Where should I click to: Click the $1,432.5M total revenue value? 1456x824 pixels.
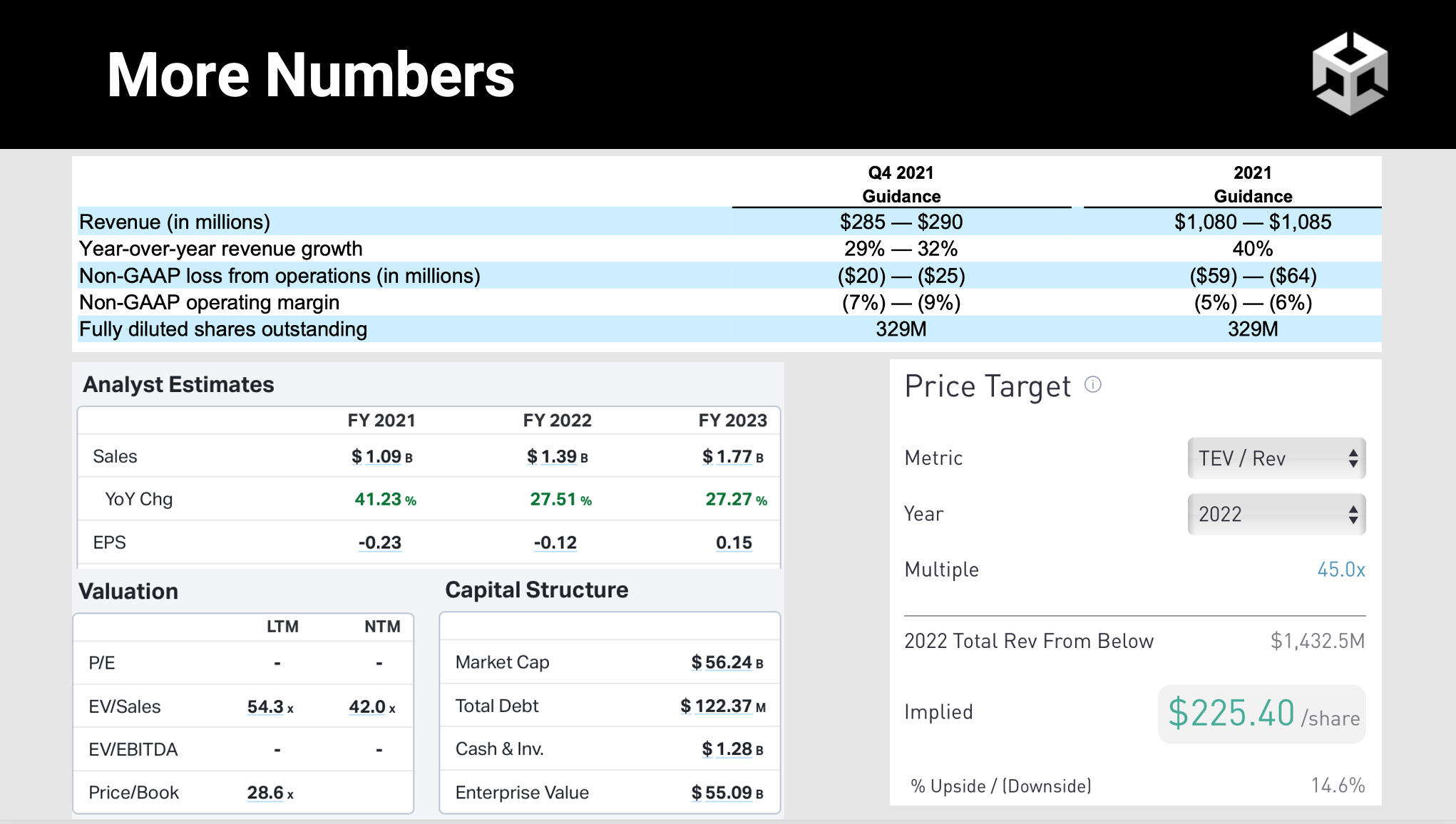pos(1318,641)
